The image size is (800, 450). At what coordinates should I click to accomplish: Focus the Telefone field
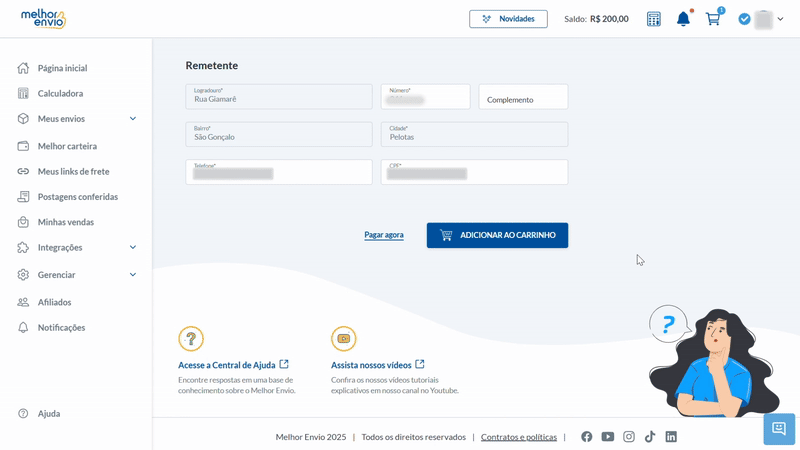[x=279, y=172]
